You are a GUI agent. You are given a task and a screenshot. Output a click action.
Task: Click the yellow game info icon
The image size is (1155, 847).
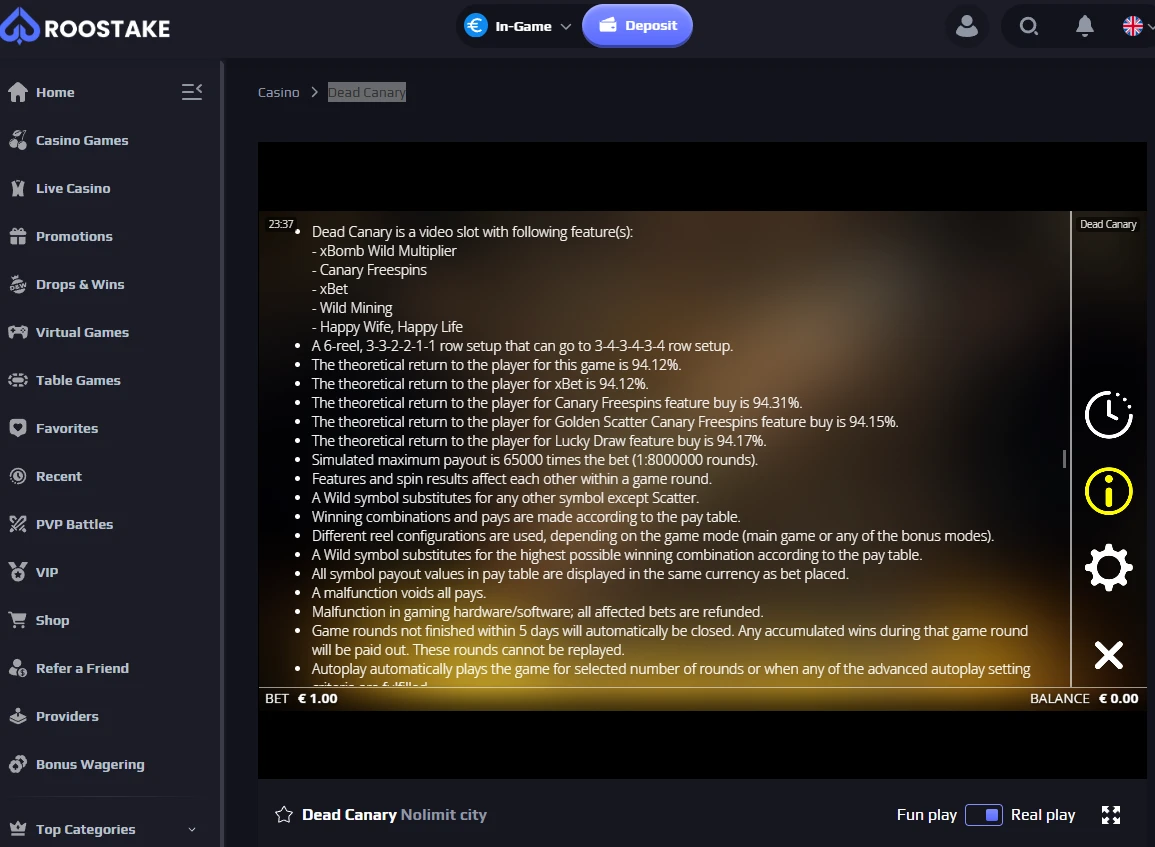(x=1109, y=491)
